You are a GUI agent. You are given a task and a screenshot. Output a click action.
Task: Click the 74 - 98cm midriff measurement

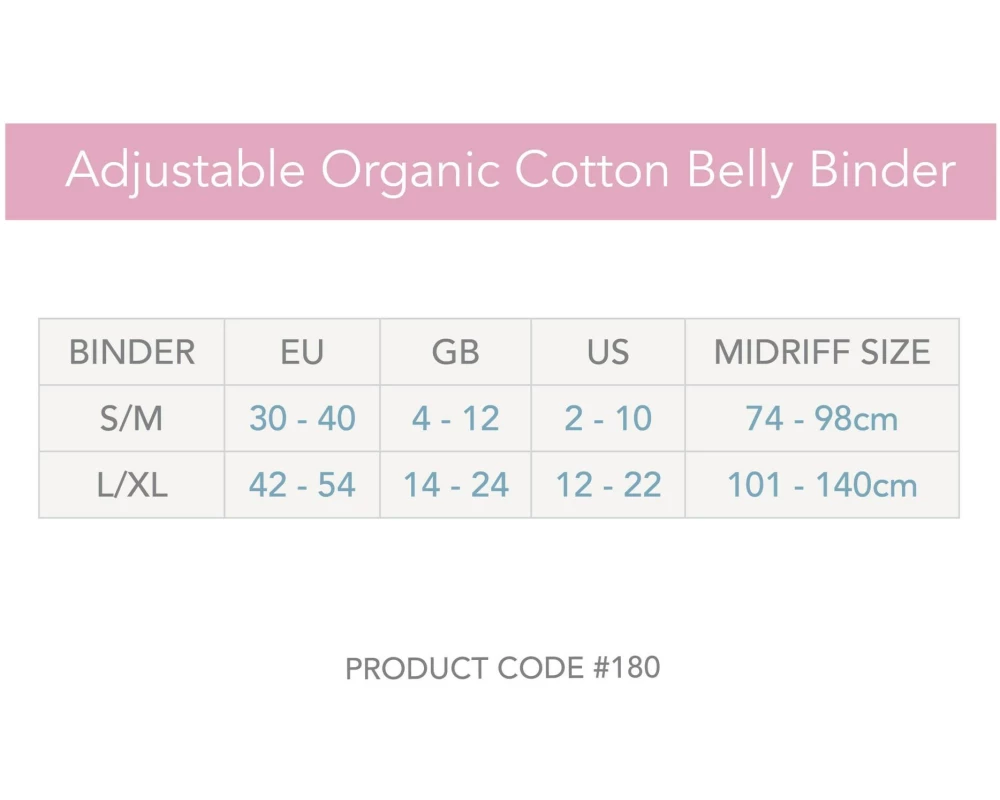coord(822,418)
